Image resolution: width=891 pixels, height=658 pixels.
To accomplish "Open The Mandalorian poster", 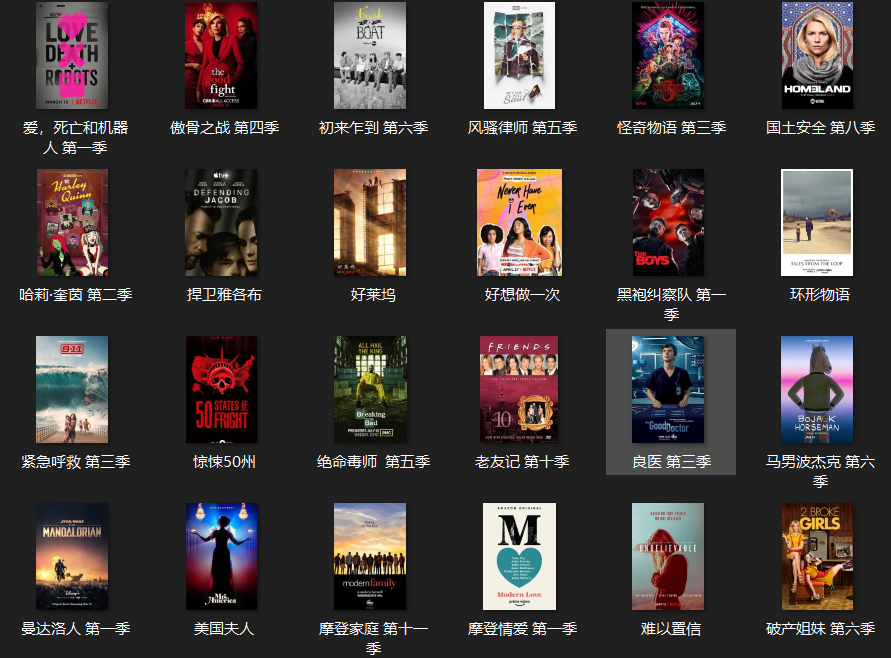I will 72,556.
